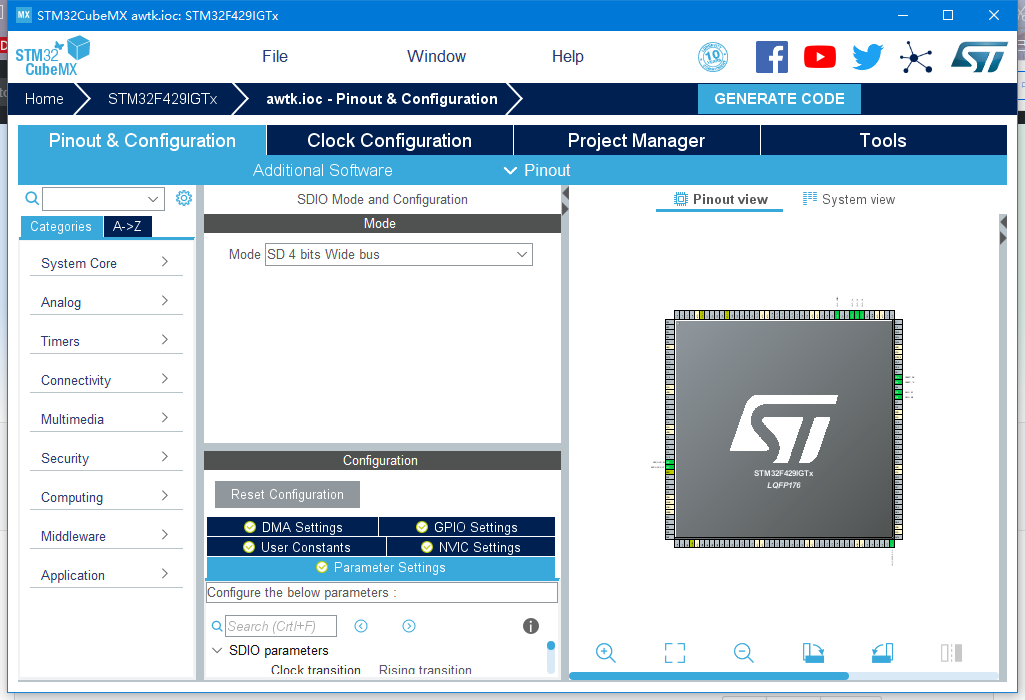
Task: Expand the Security category
Action: pyautogui.click(x=106, y=458)
